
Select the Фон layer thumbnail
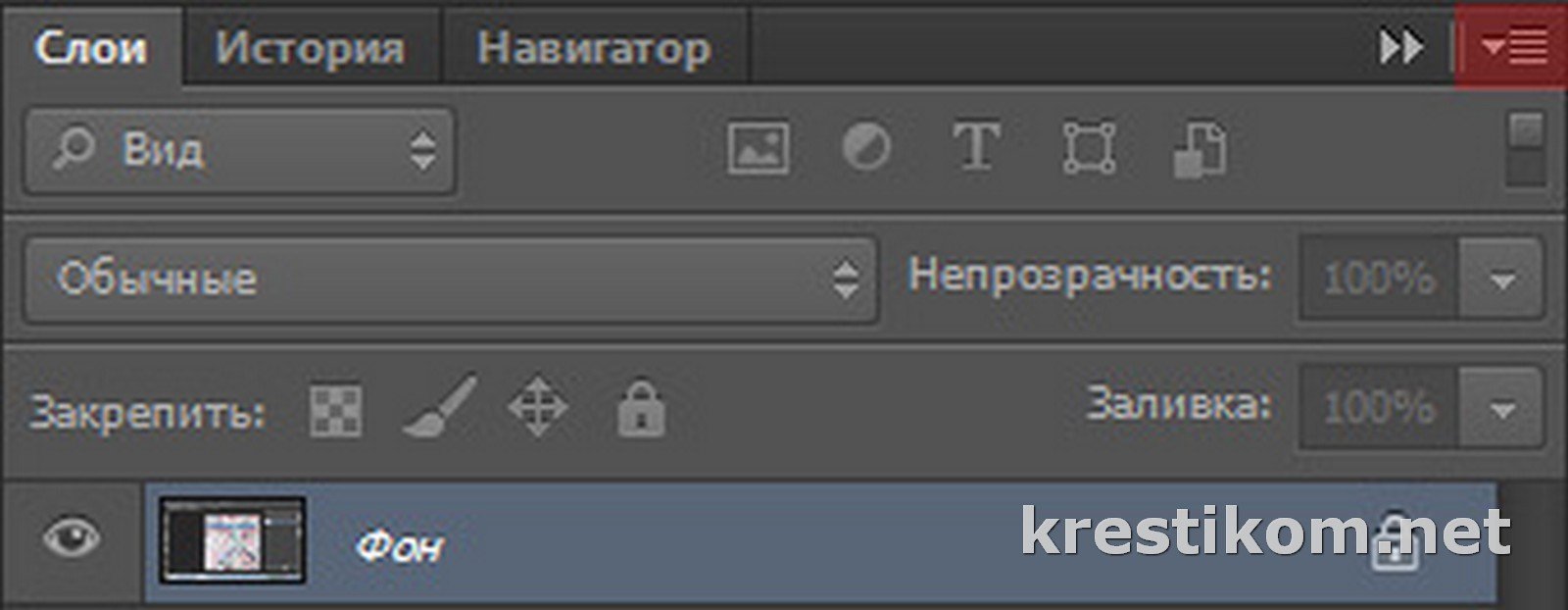tap(233, 540)
